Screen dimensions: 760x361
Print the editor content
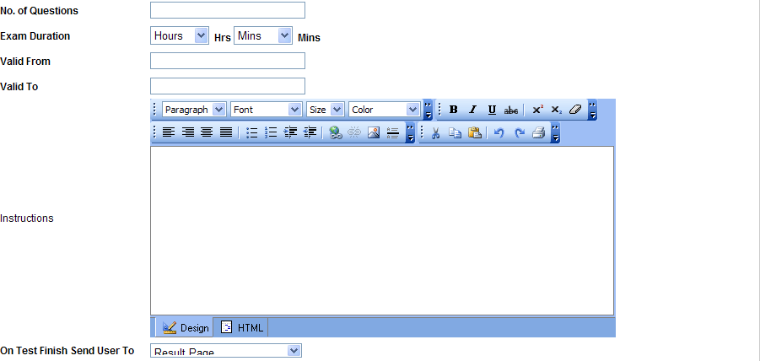click(538, 132)
